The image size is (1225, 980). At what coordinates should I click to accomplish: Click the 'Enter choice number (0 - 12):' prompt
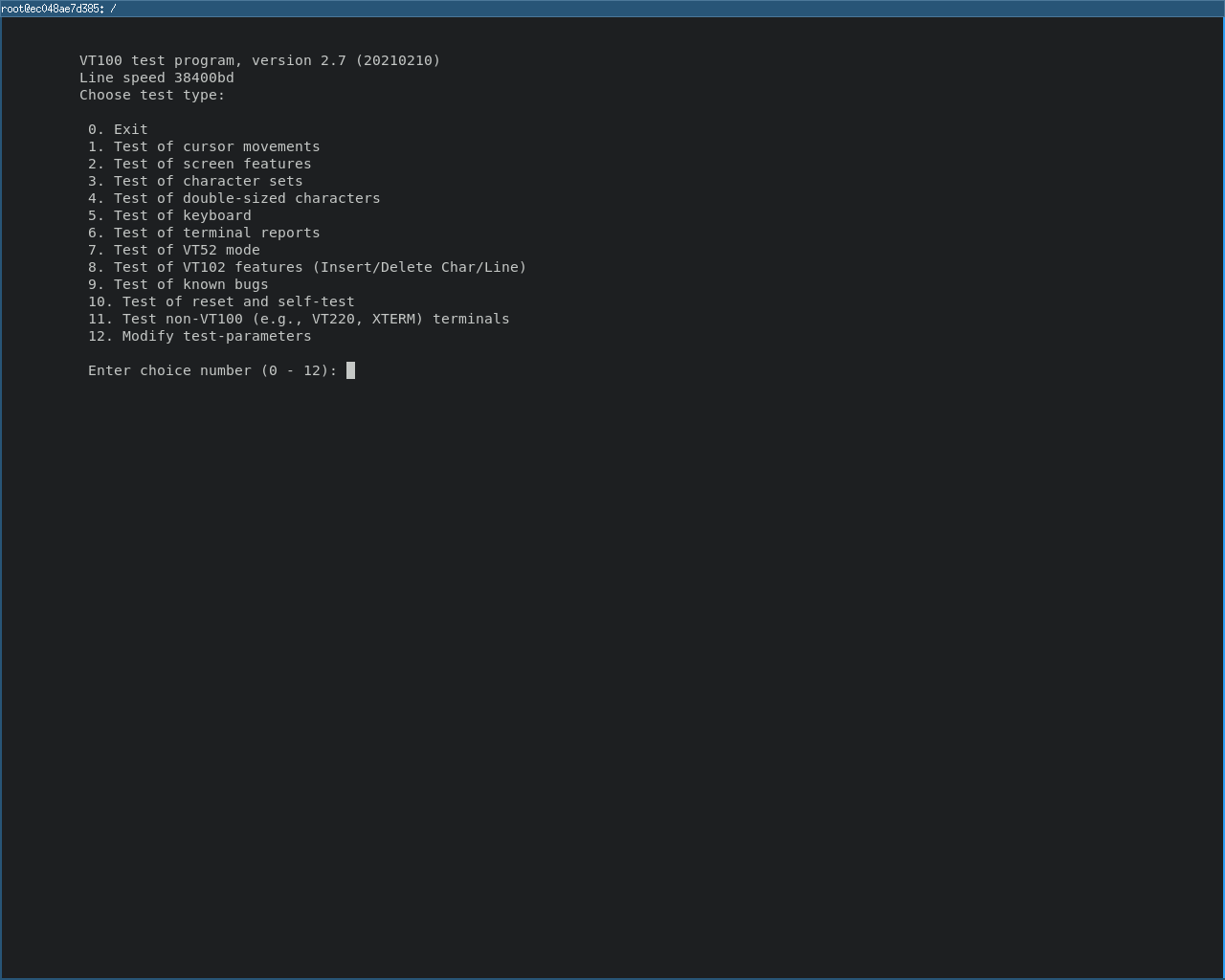click(x=212, y=370)
